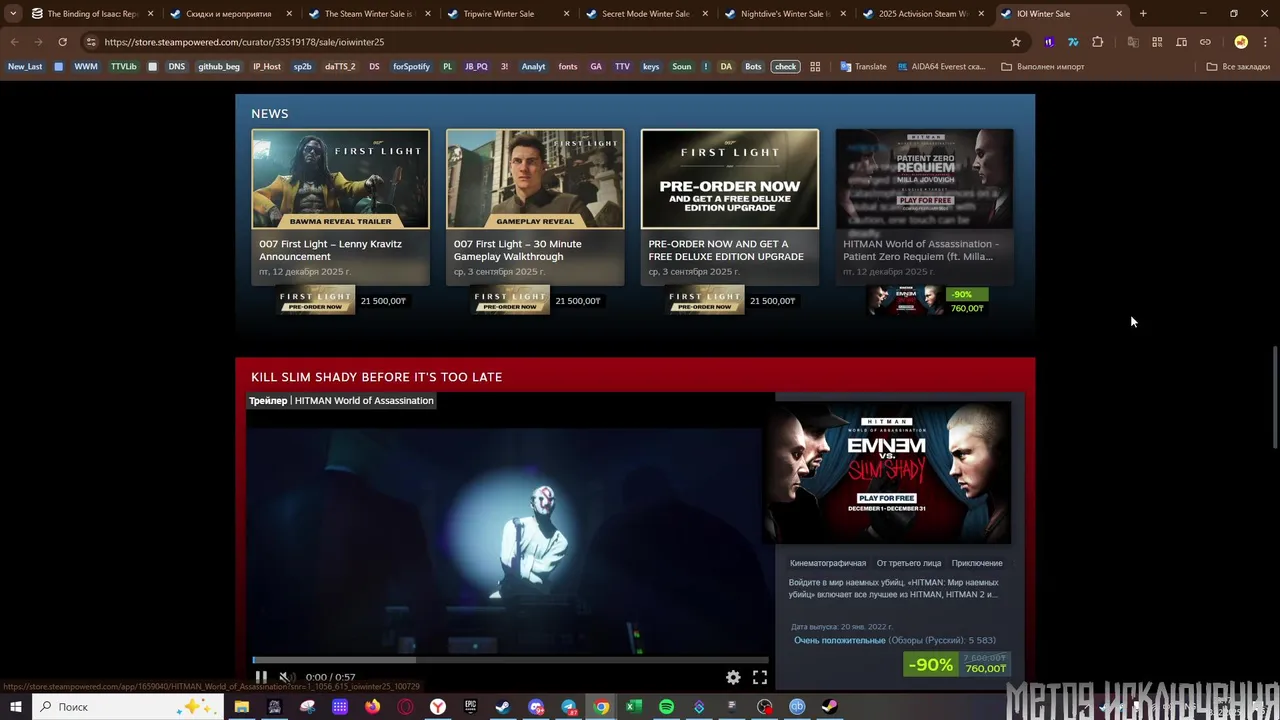The width and height of the screenshot is (1280, 720).
Task: Click the 007 First Light – Lenny Kravitz Announcement title
Action: 331,250
